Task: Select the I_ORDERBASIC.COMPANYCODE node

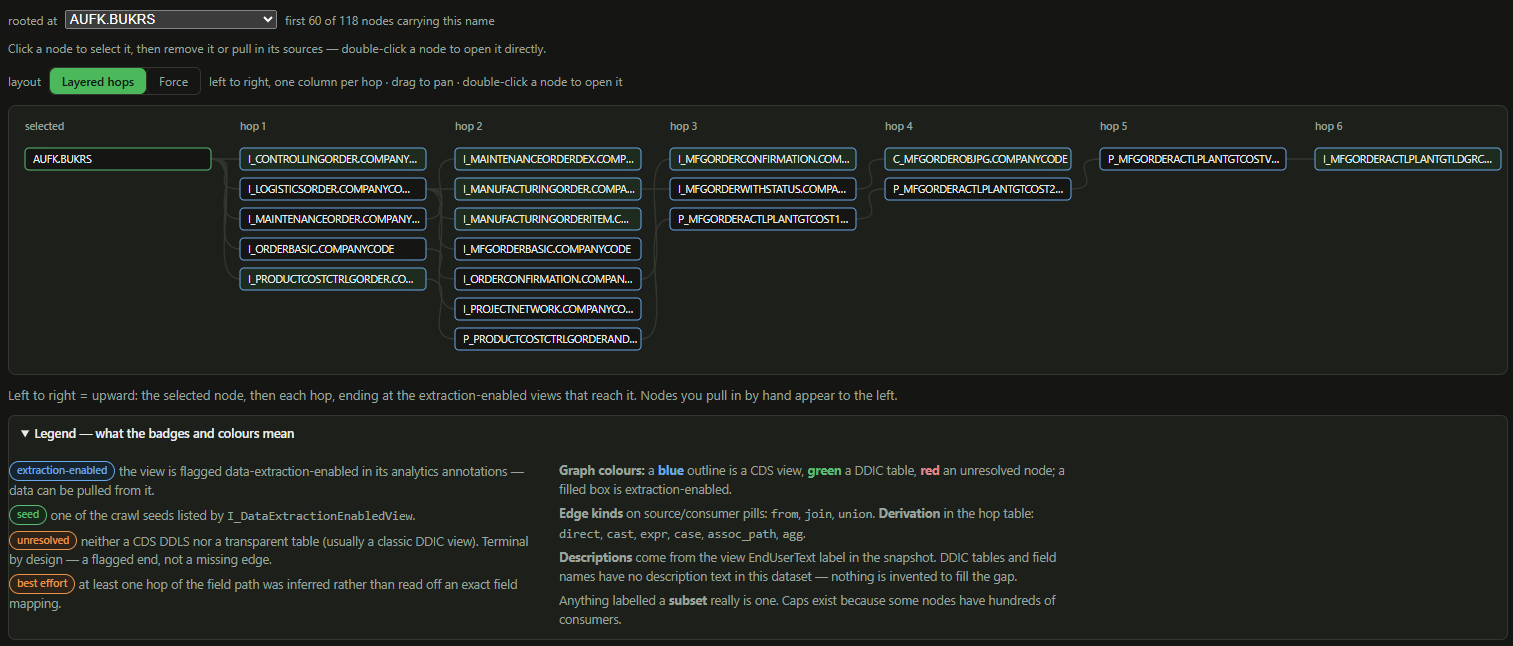Action: tap(333, 249)
